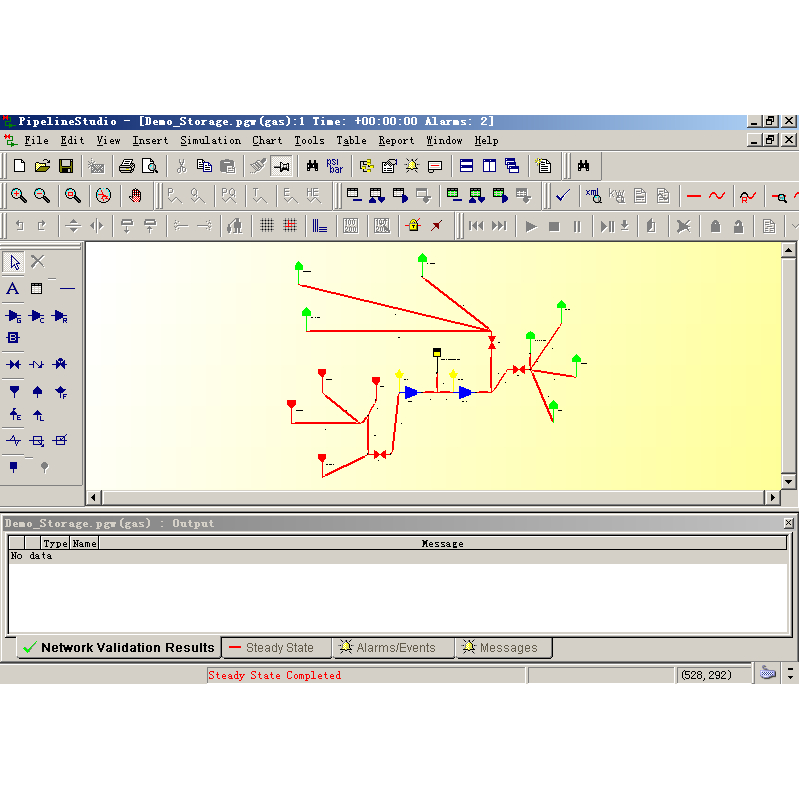Screen dimensions: 799x799
Task: Toggle the red snap grid
Action: pos(290,225)
